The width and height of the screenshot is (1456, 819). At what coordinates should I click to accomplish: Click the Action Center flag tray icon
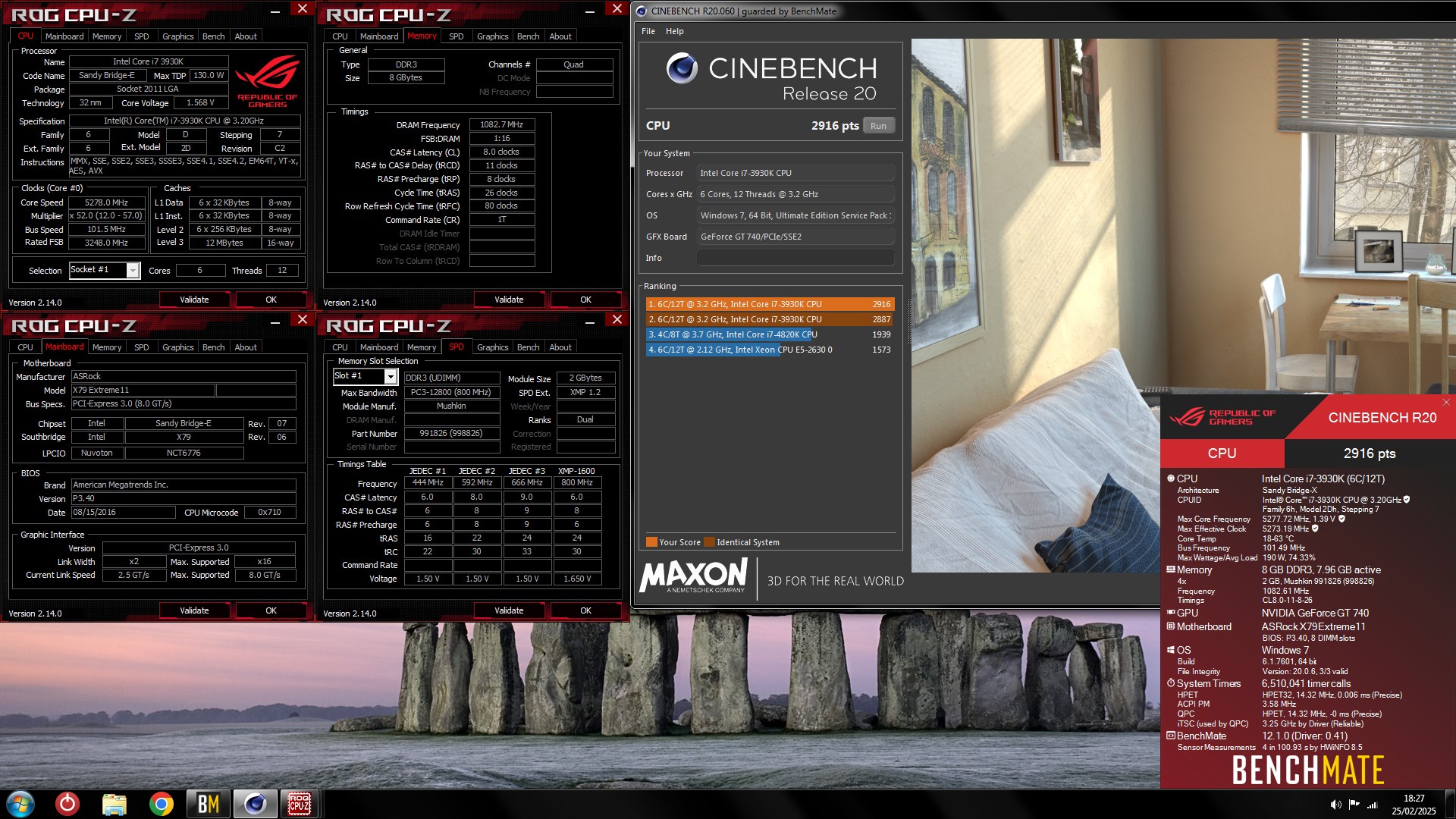coord(1354,805)
